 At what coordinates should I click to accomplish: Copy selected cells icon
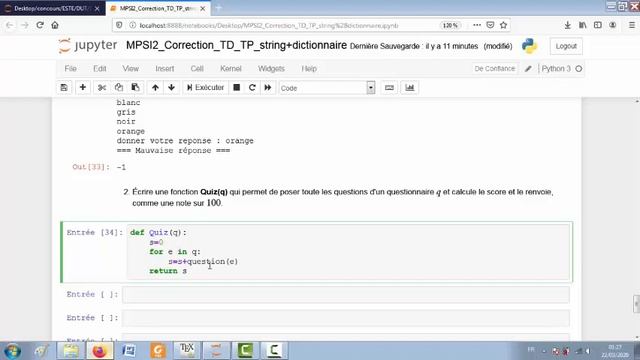(119, 88)
